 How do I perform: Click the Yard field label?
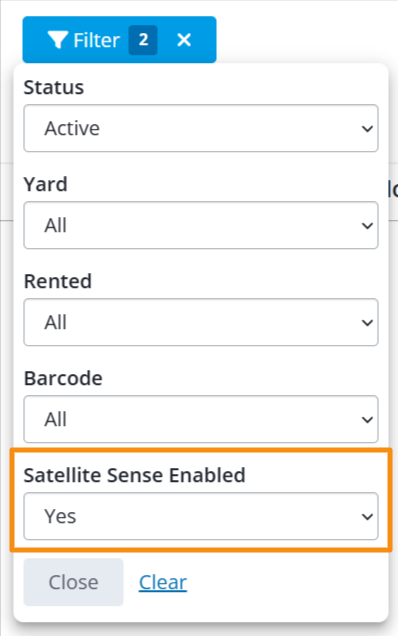tap(45, 185)
